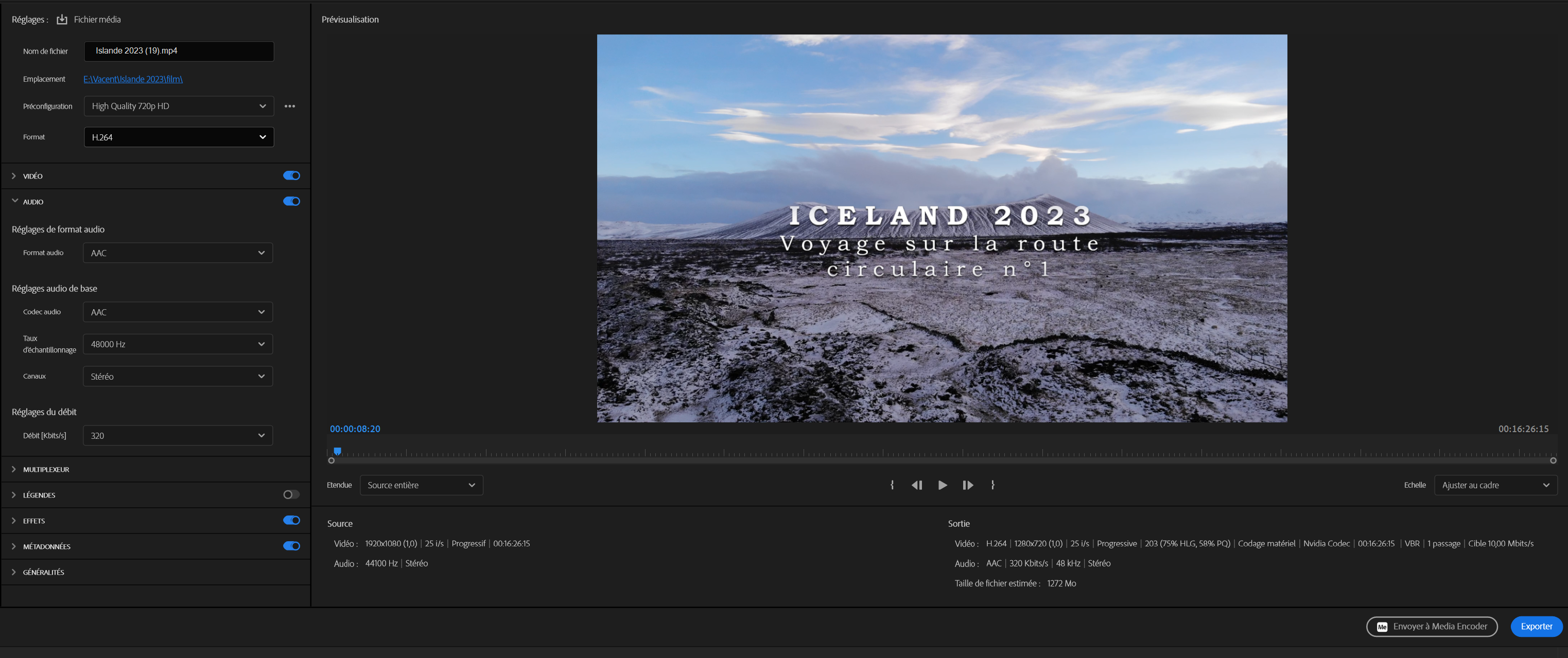Open the Source entière range dropdown
Screen dimensions: 1568x658
[x=421, y=485]
